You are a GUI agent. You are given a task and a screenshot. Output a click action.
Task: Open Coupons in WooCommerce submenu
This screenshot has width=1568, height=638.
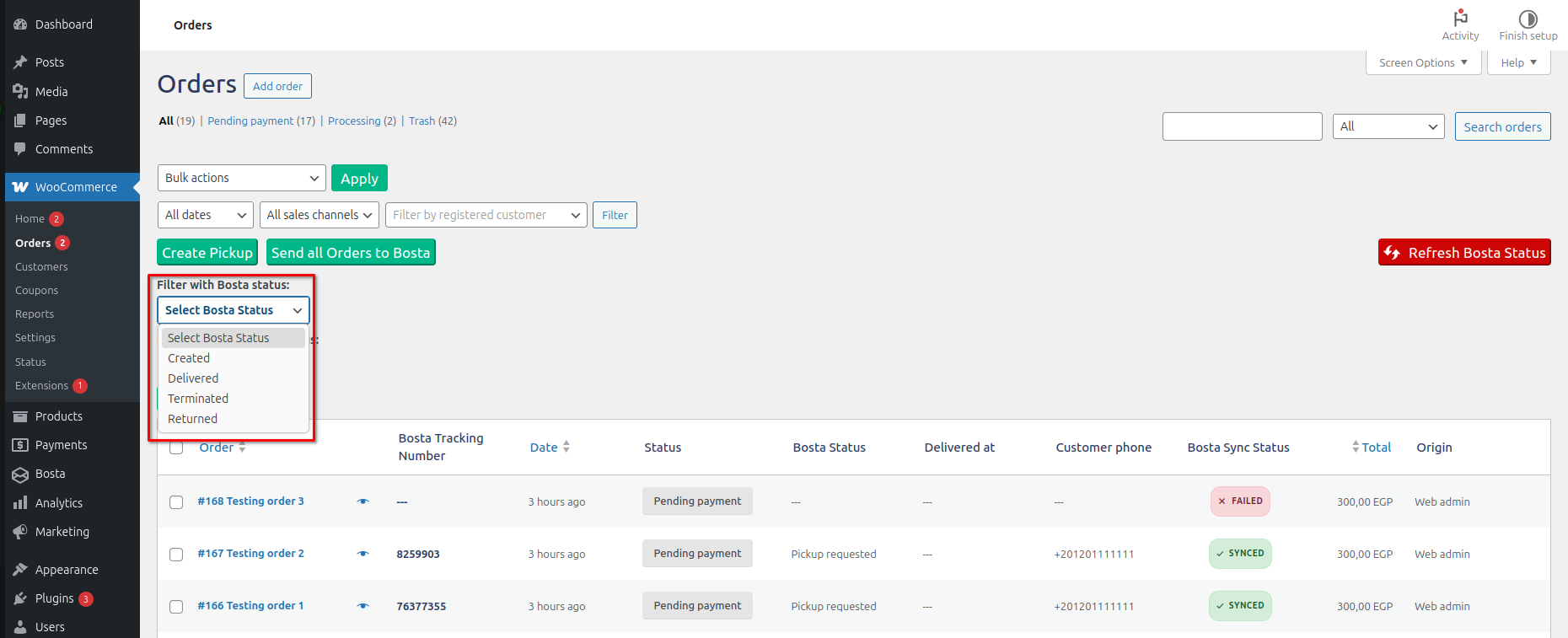pyautogui.click(x=36, y=290)
